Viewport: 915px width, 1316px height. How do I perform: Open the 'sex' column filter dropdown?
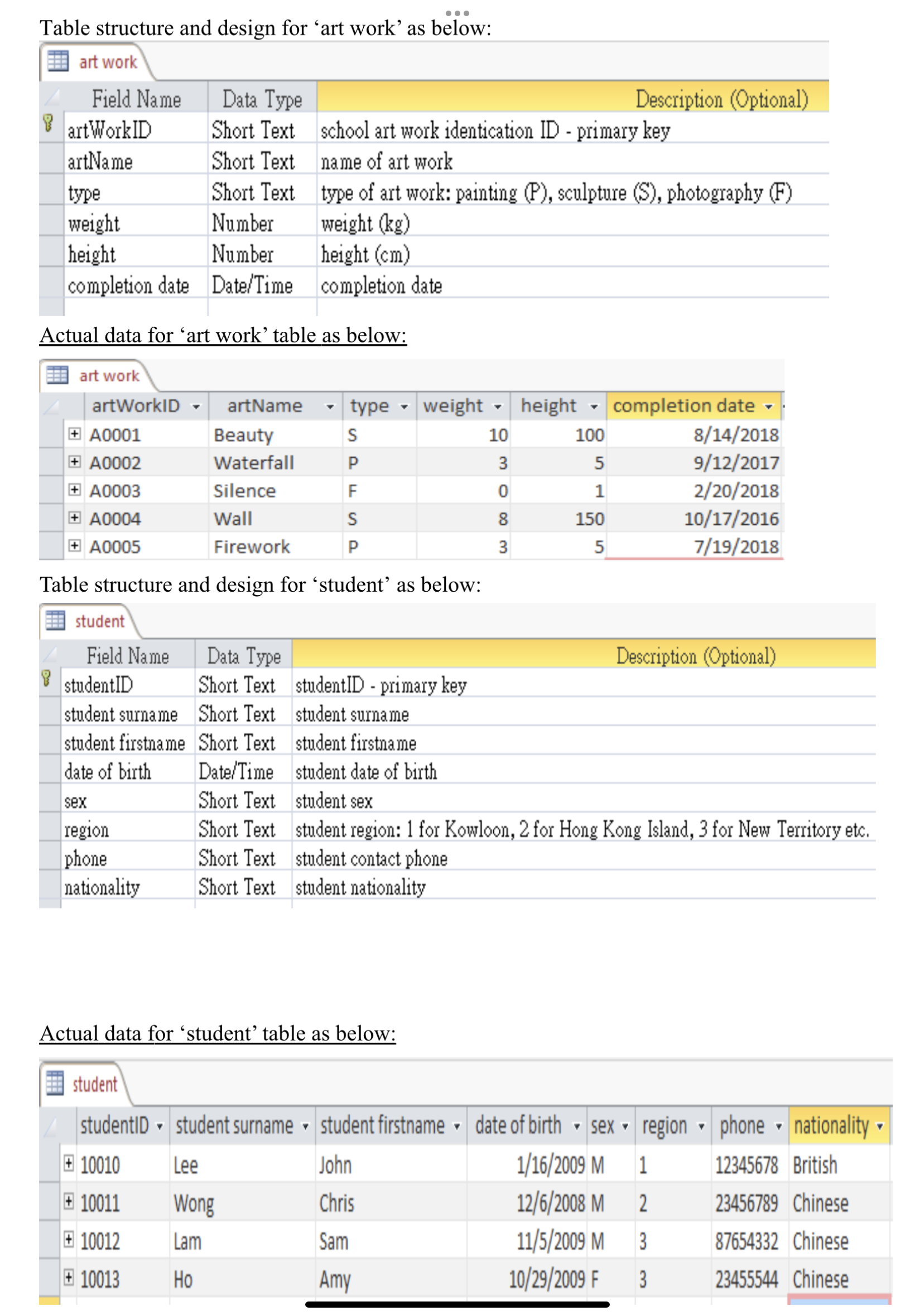624,1125
